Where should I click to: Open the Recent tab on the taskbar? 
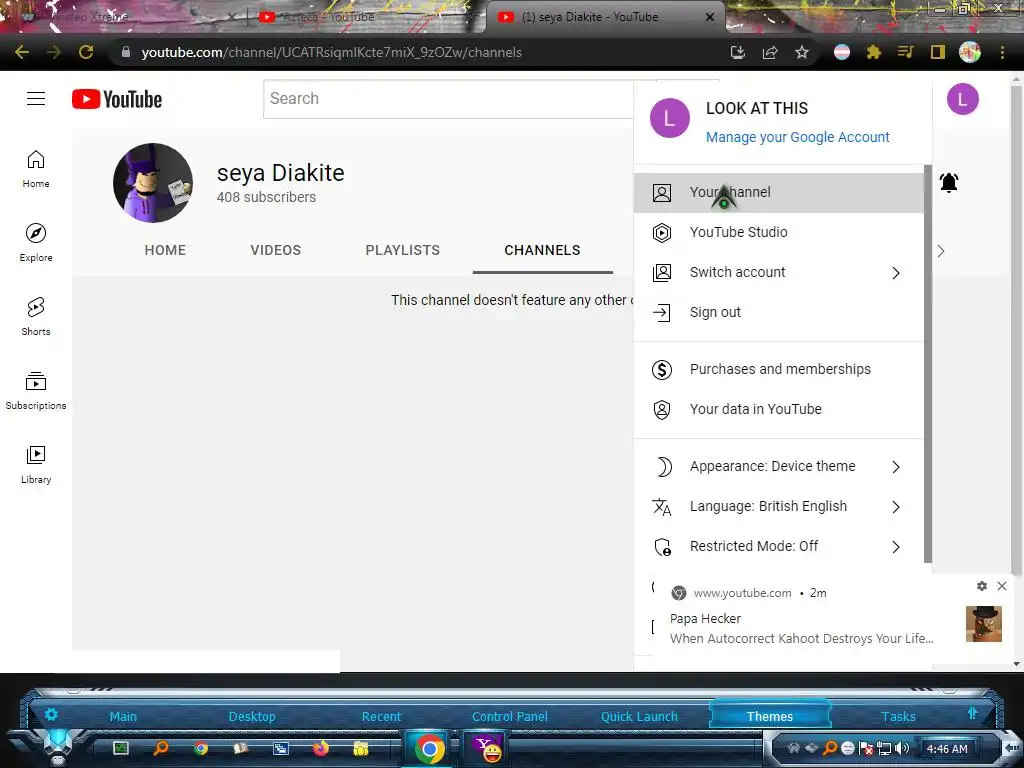[x=381, y=716]
